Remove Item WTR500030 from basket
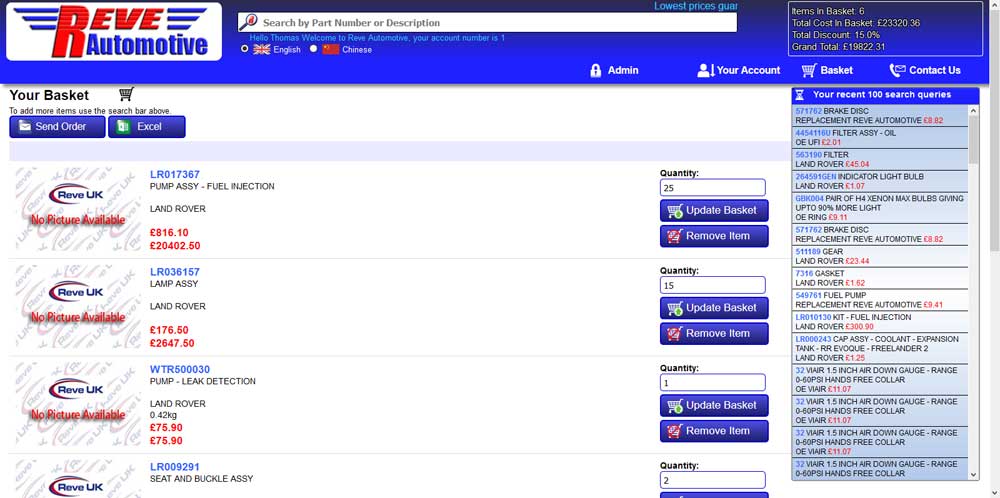This screenshot has width=1000, height=498. point(714,431)
